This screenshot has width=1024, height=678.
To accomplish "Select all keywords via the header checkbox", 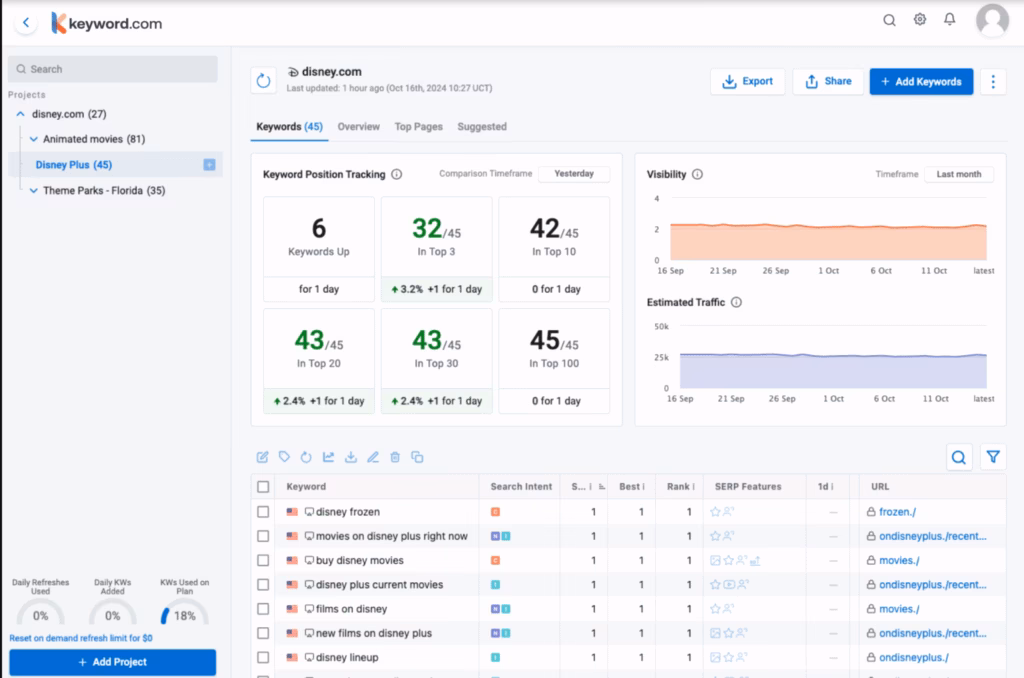I will click(x=263, y=487).
